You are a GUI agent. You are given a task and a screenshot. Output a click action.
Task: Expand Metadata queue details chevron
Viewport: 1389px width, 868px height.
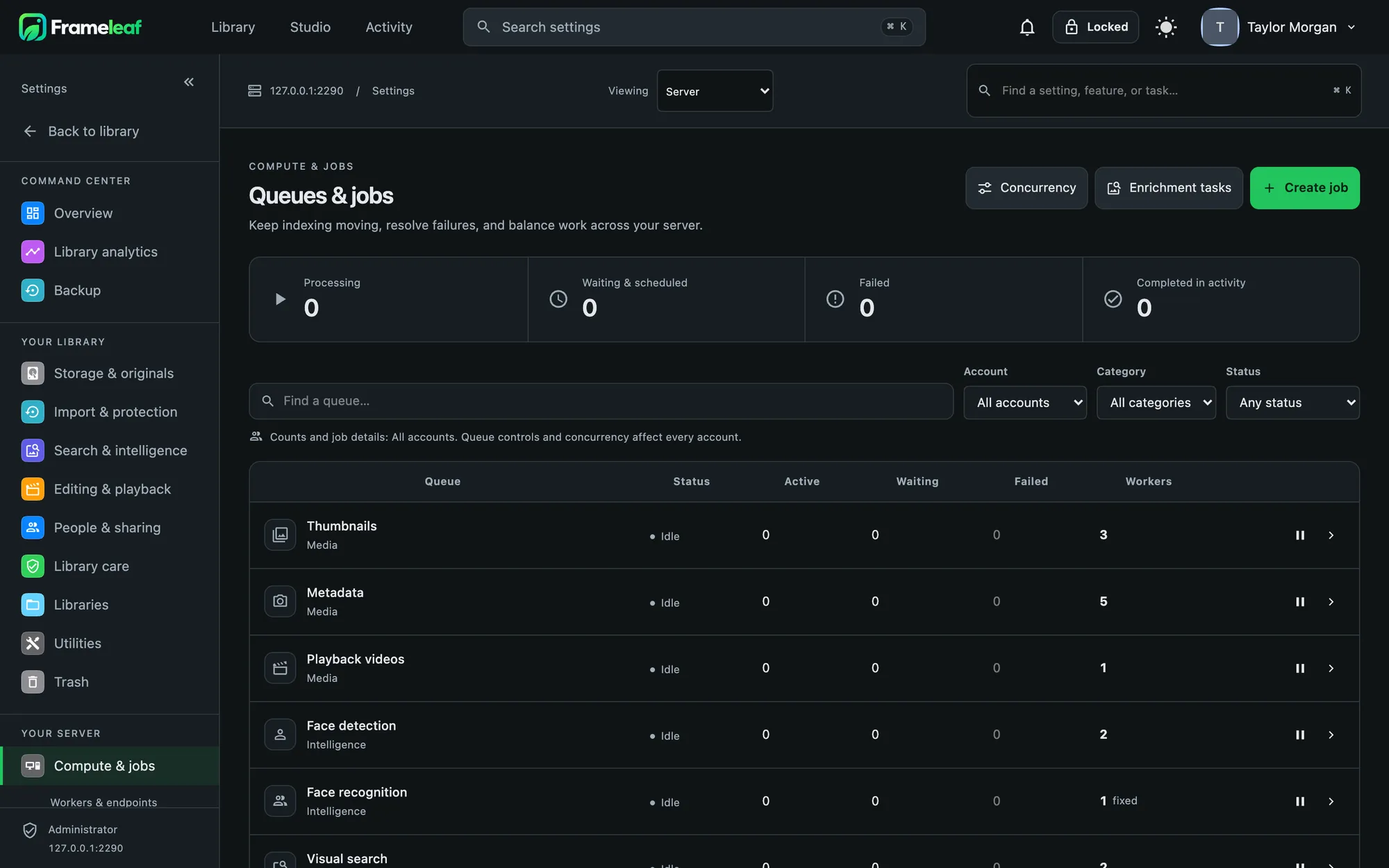pos(1331,602)
